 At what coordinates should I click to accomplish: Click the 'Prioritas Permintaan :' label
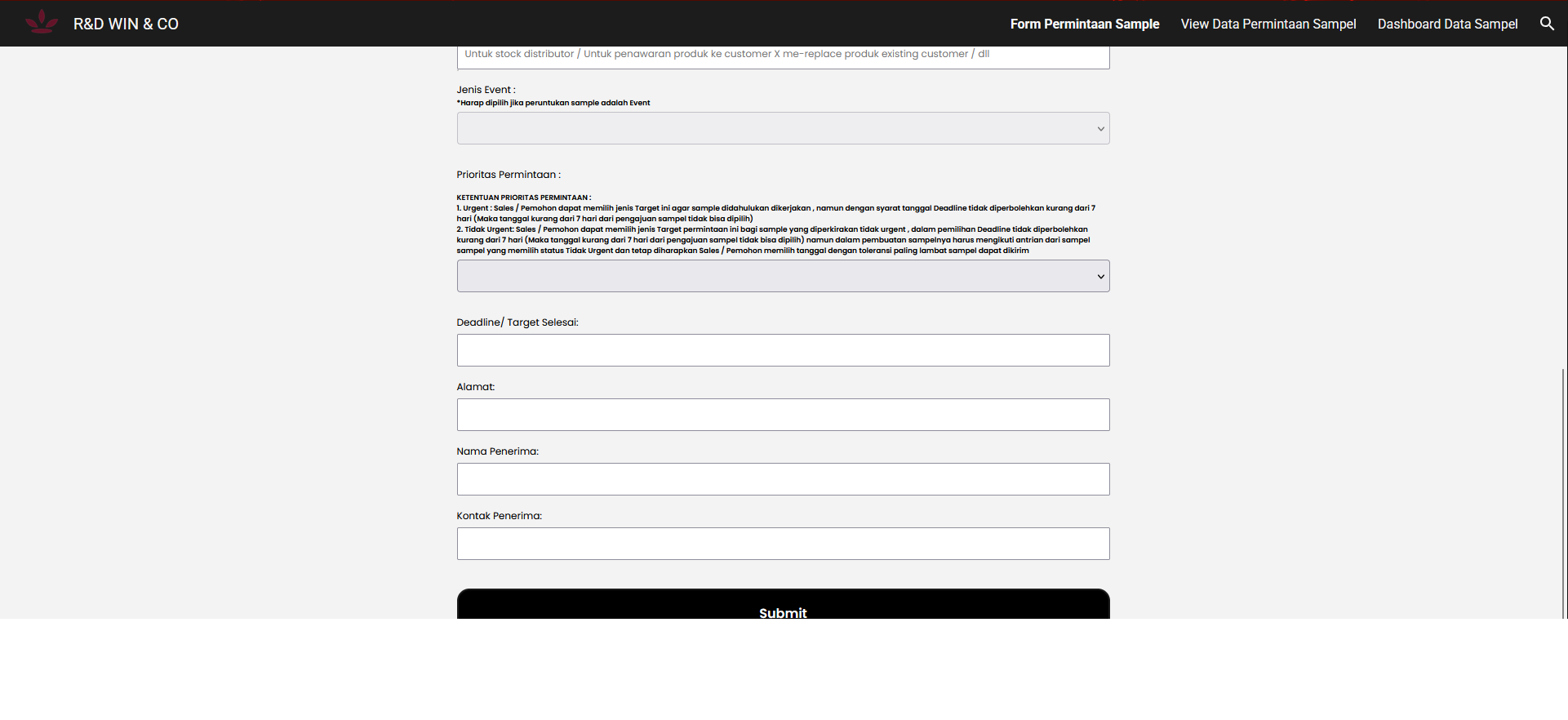pyautogui.click(x=508, y=175)
